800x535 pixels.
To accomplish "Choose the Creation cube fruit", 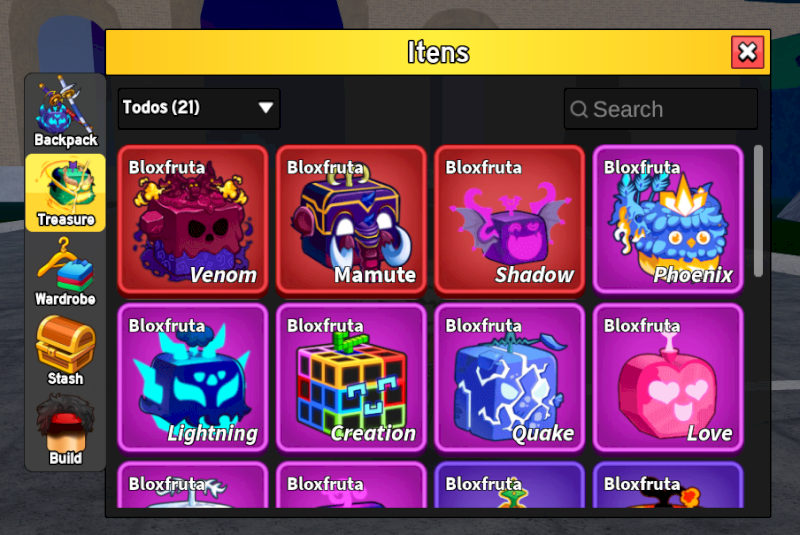I will click(x=352, y=378).
